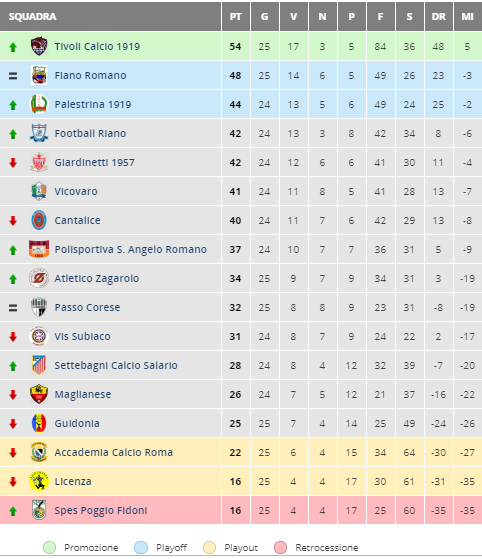The image size is (482, 559).
Task: Open the Vicovaro team link
Action: coord(76,191)
